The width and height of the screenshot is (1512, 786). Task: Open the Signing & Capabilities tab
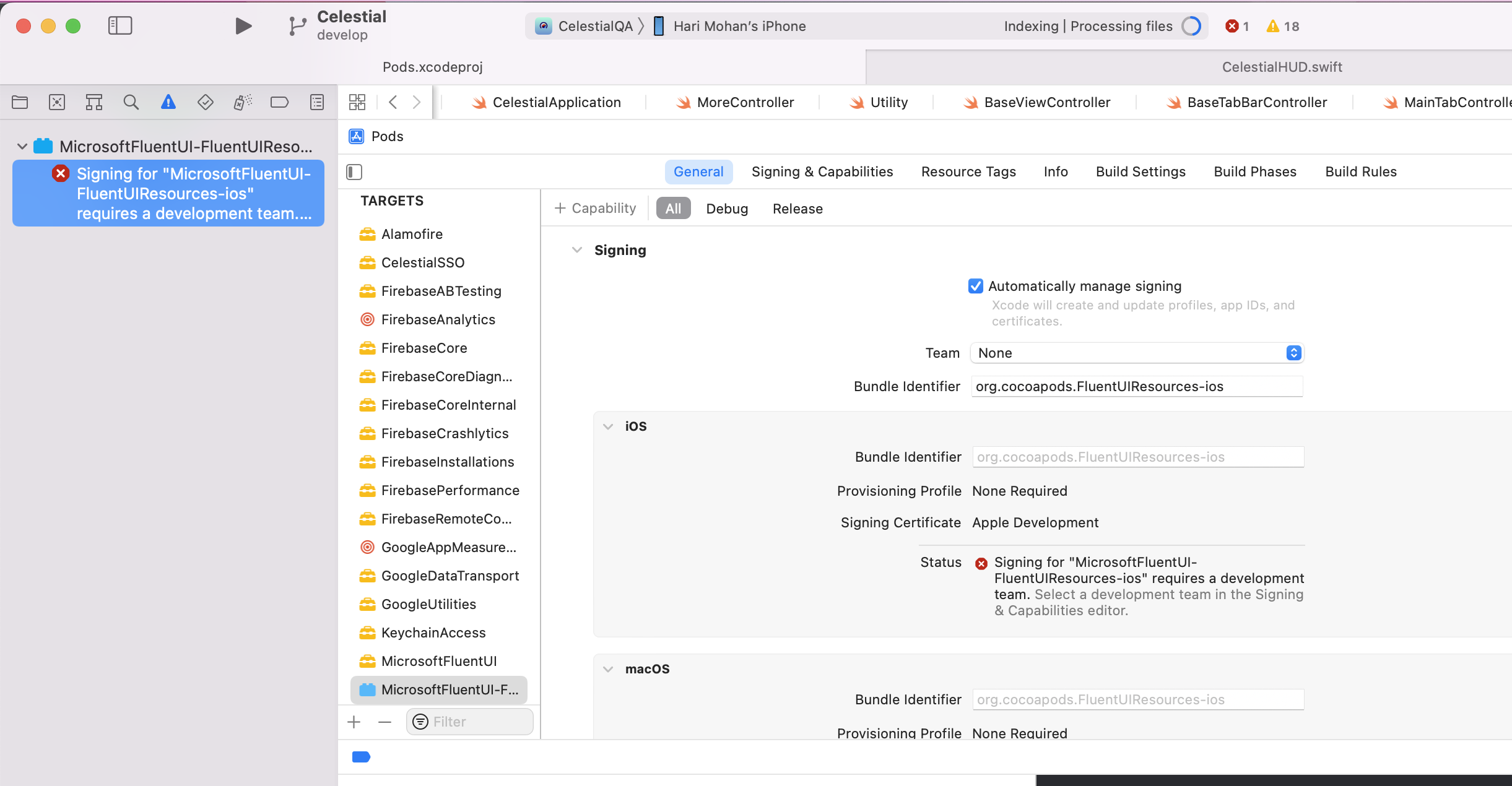point(822,171)
